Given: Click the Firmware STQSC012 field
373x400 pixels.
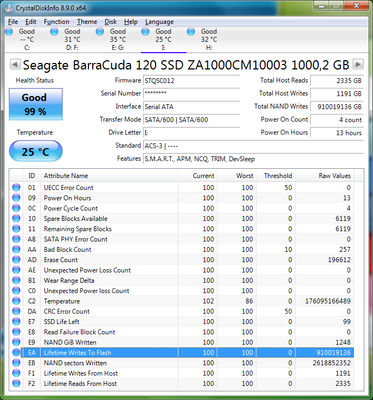Looking at the screenshot, I should [x=192, y=81].
